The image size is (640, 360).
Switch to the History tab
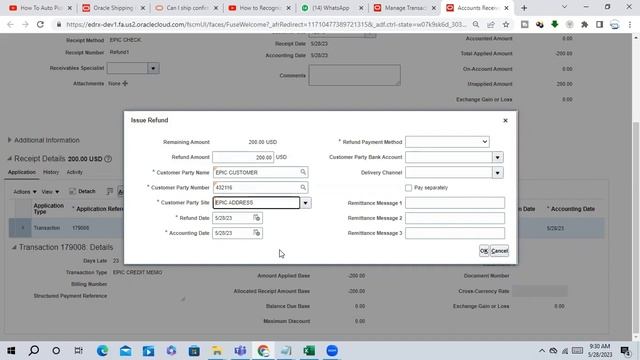51,172
